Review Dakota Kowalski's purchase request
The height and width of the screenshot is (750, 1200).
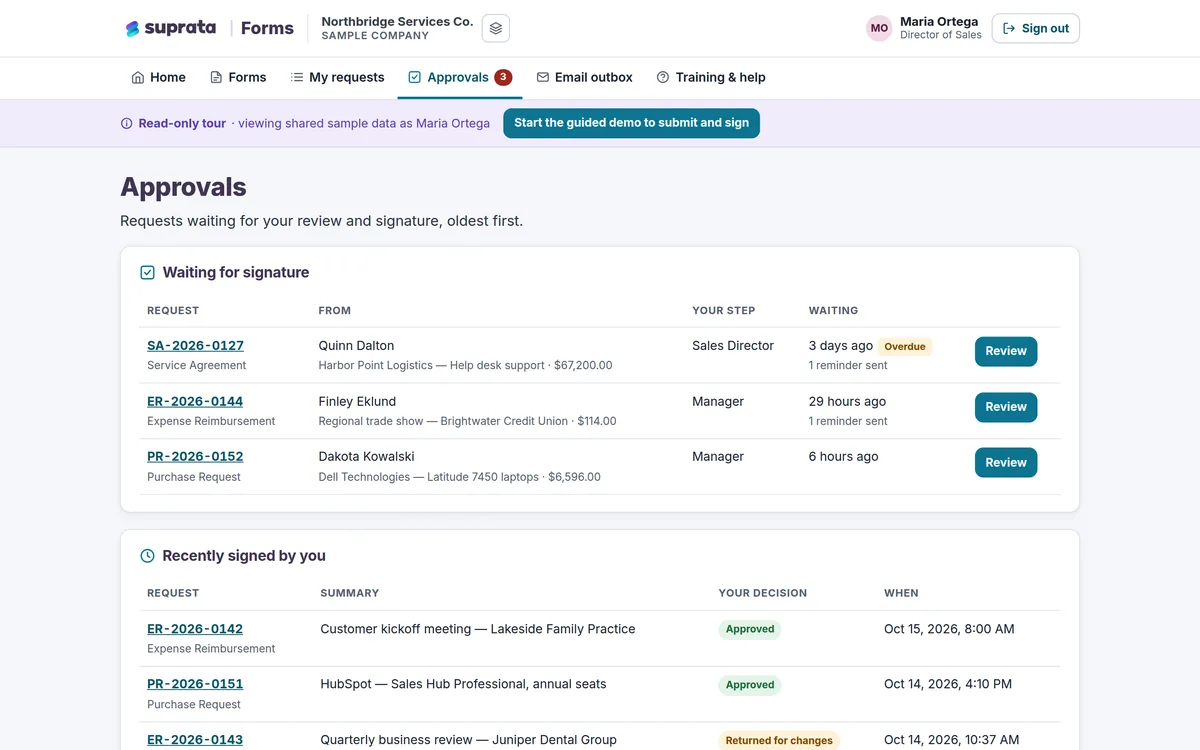tap(1006, 462)
